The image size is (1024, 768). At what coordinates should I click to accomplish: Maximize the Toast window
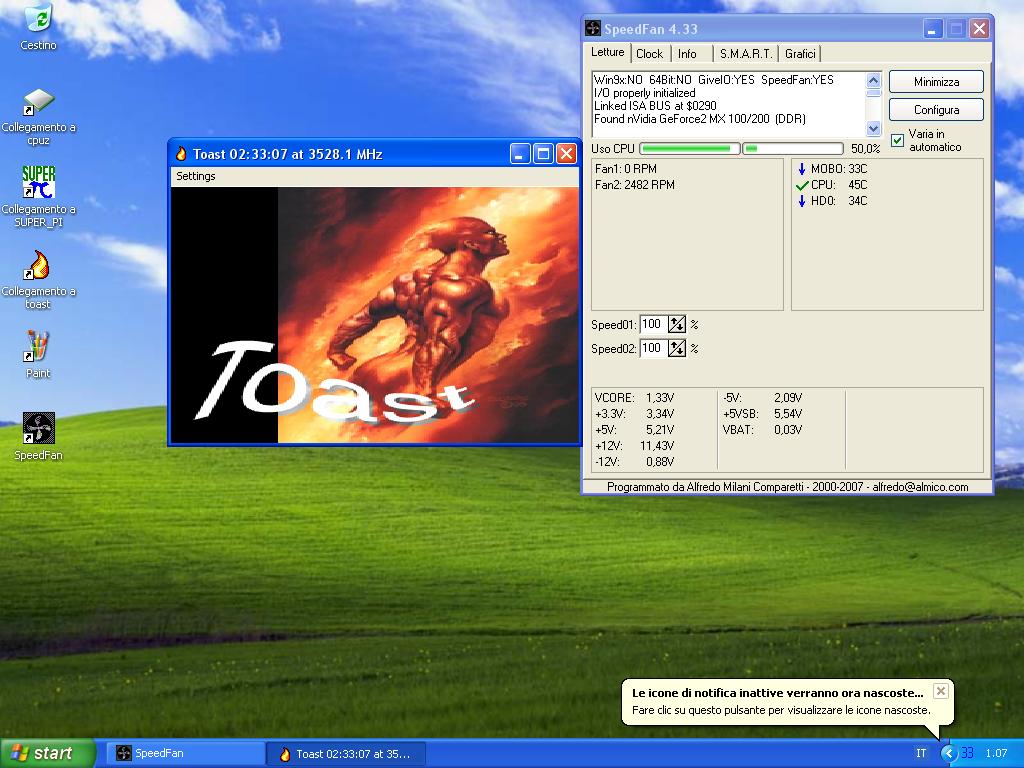click(x=543, y=154)
